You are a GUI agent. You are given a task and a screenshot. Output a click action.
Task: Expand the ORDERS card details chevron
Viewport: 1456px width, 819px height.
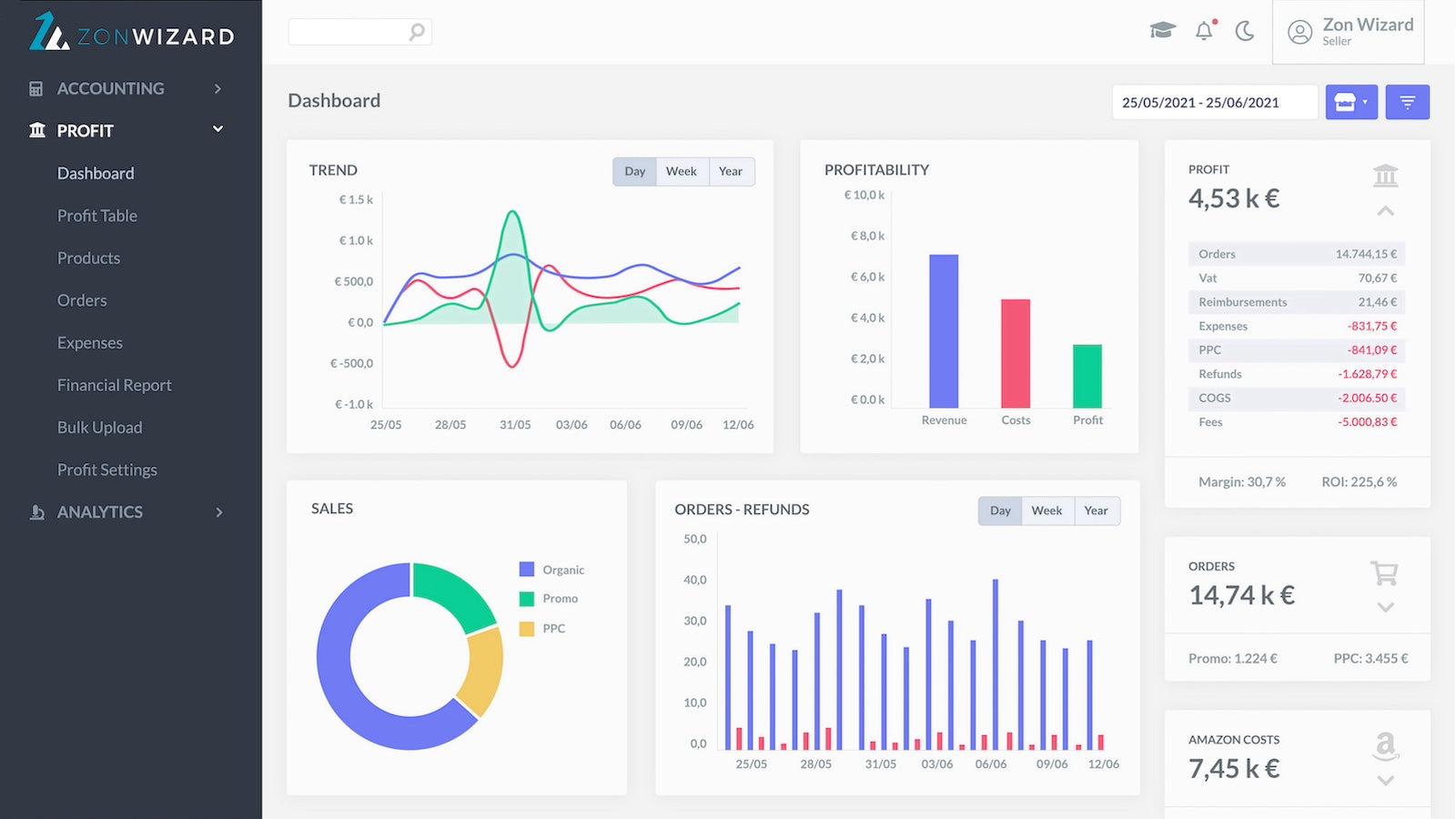pos(1385,608)
